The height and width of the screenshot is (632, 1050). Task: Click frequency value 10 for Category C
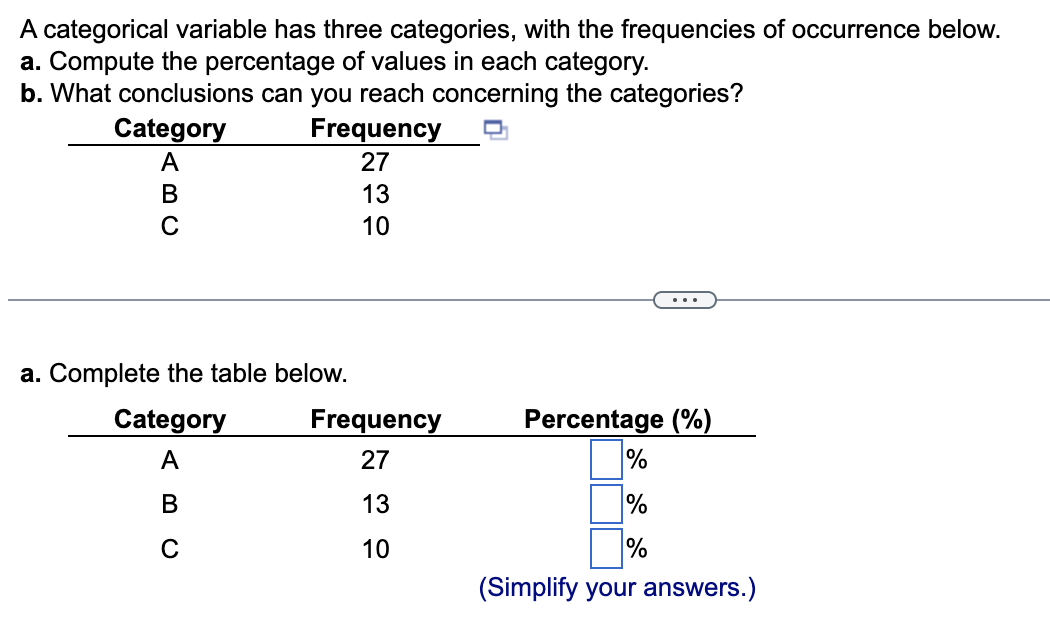376,226
